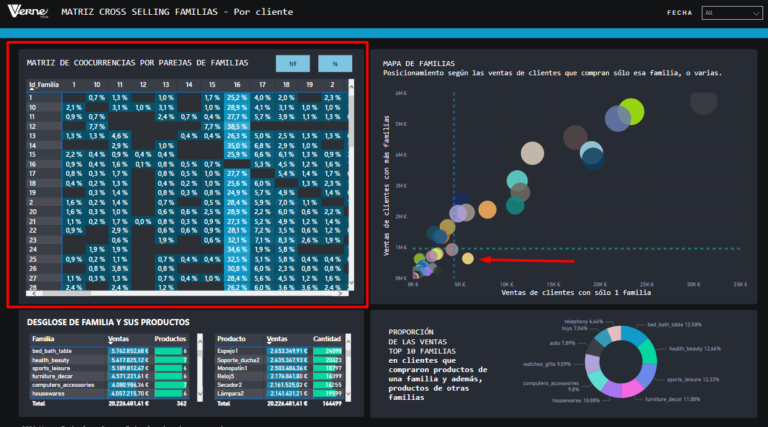The width and height of the screenshot is (768, 427).
Task: Click the Producto column header
Action: point(232,339)
